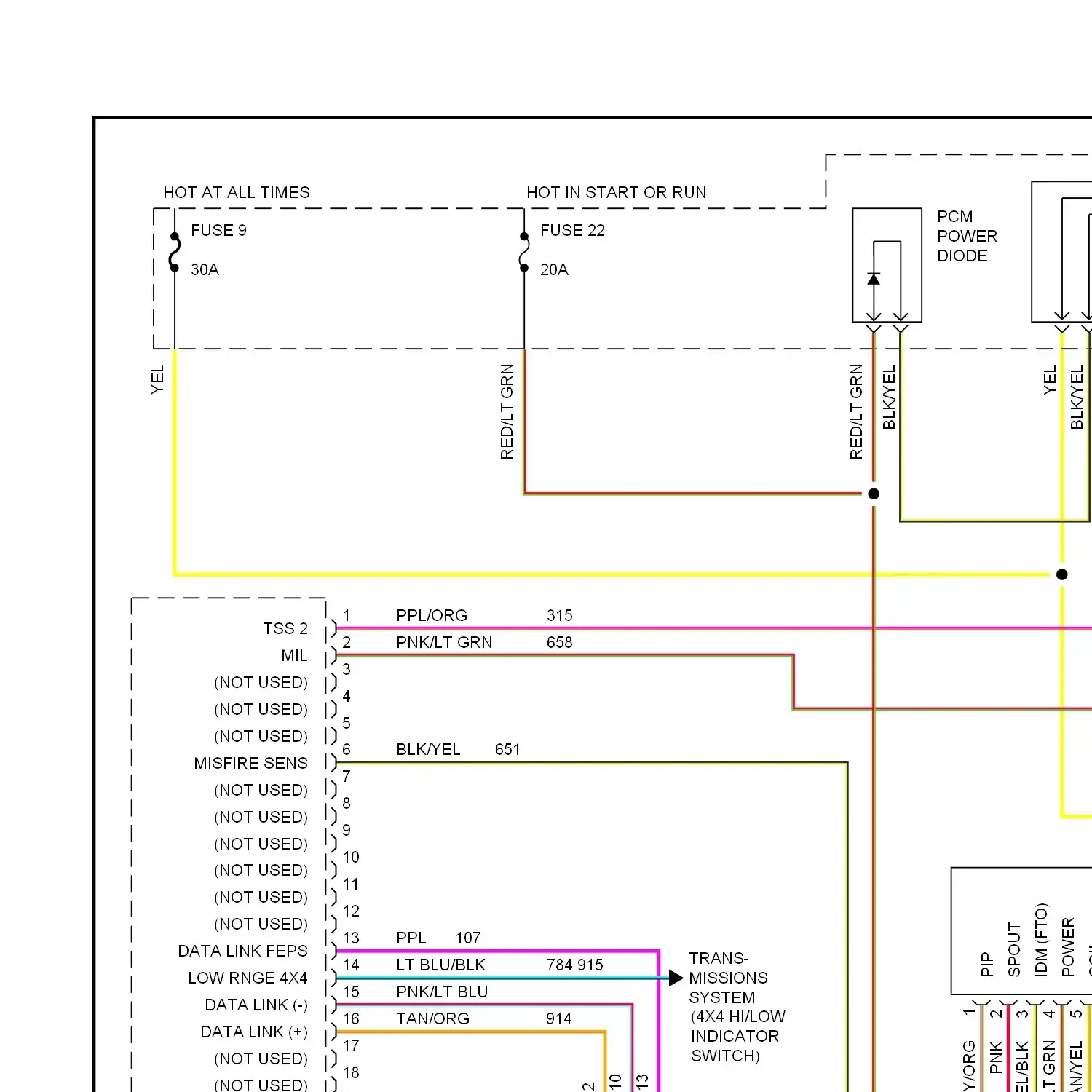
Task: Click the HOT IN START OR RUN label
Action: coord(617,192)
